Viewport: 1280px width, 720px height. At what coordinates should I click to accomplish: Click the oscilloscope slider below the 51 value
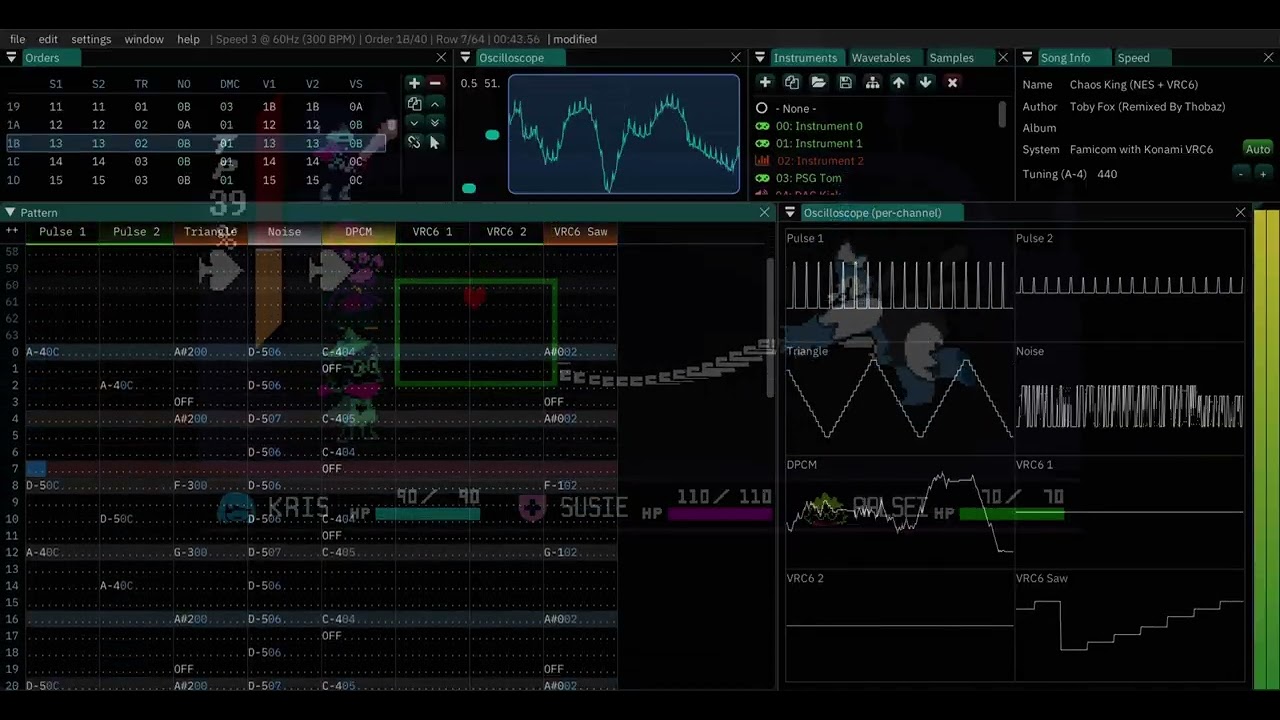pos(492,135)
